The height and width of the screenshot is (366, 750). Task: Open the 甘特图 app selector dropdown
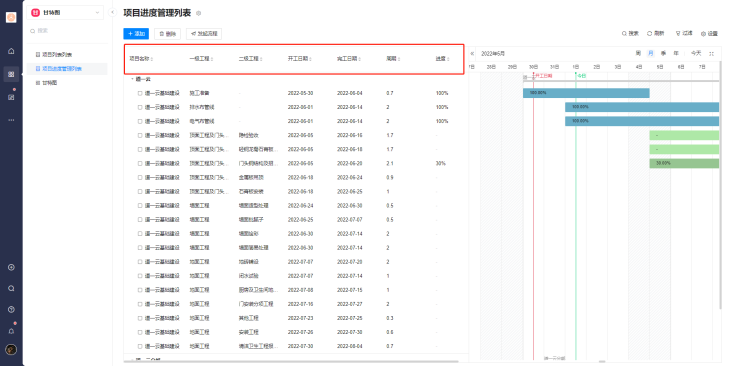65,12
